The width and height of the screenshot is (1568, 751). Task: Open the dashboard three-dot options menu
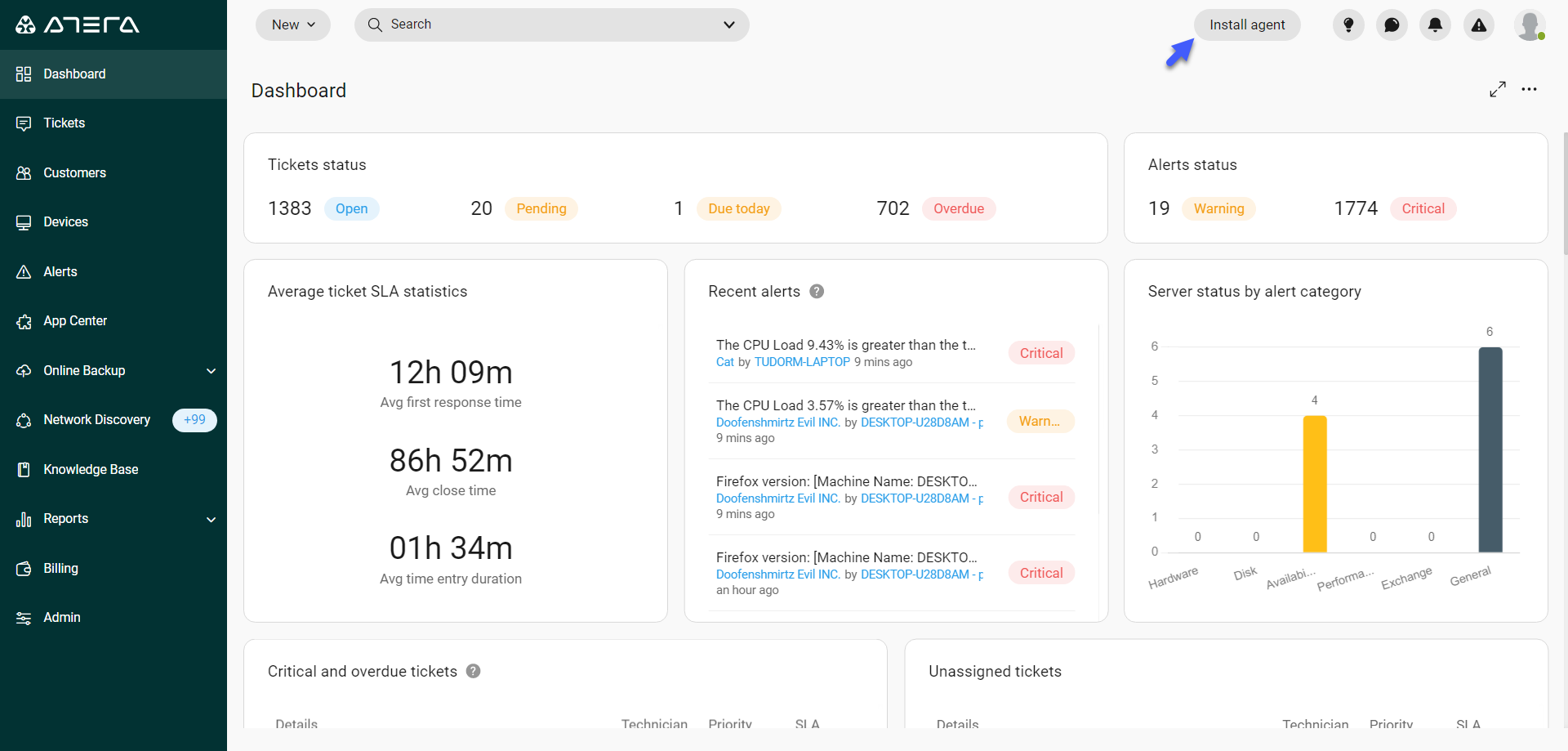pos(1529,90)
